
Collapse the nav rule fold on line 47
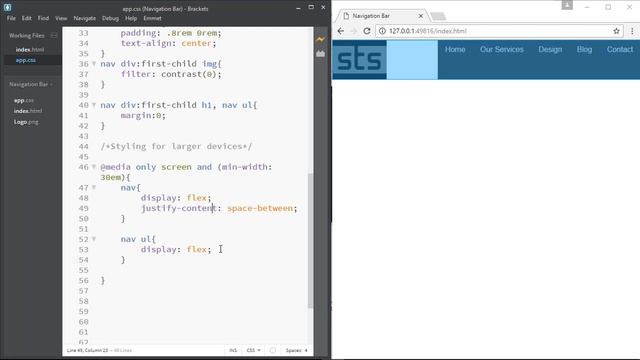[94, 187]
